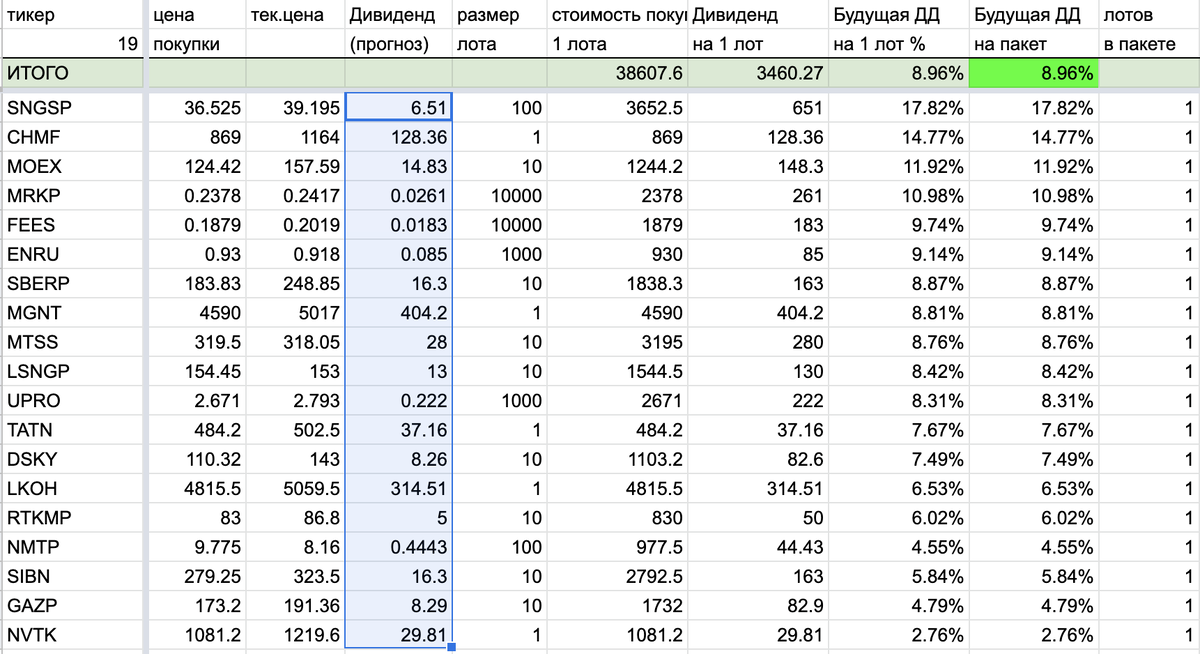Select UPRO current price 2.793
The width and height of the screenshot is (1200, 654).
(x=295, y=400)
